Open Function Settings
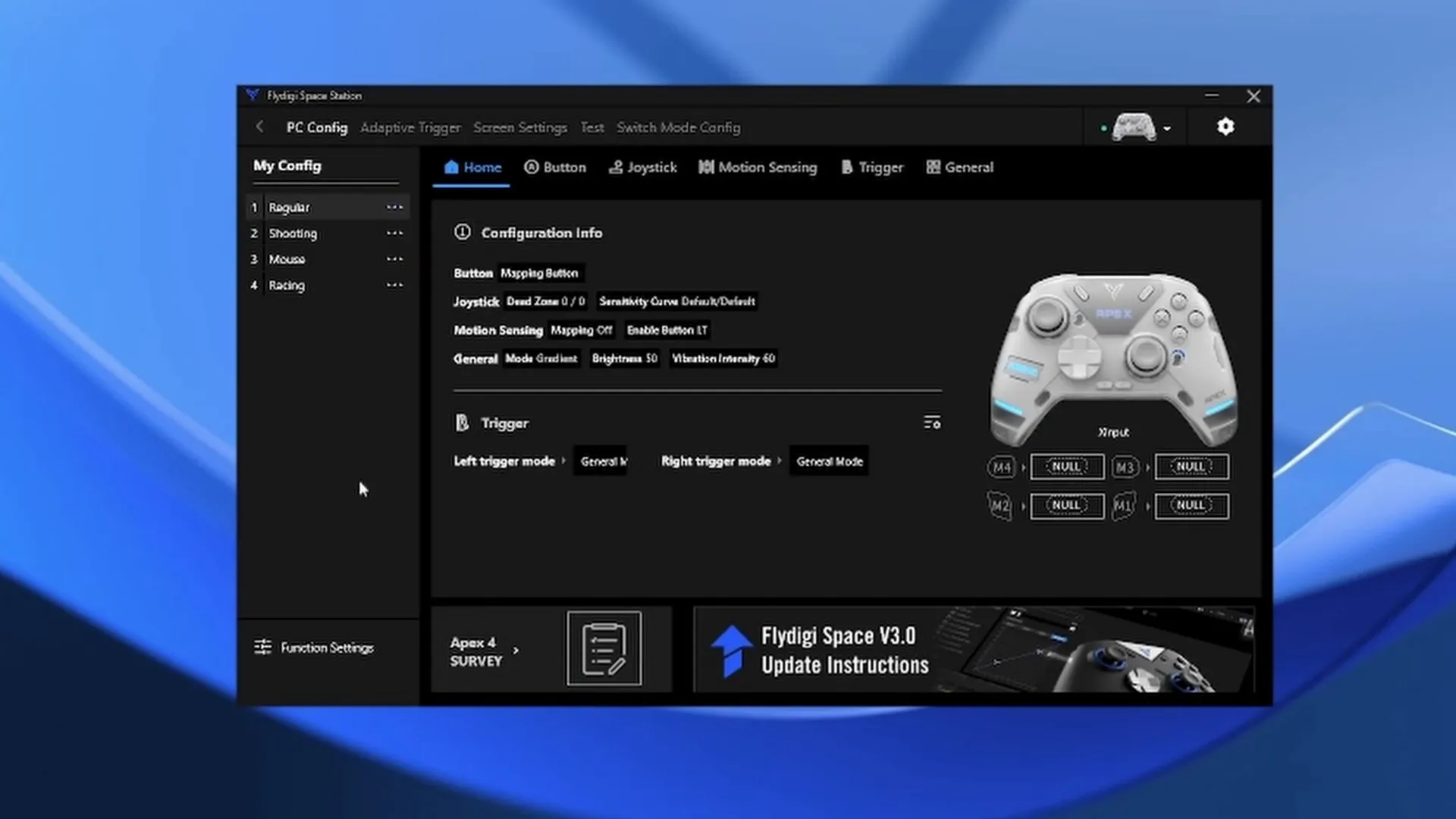This screenshot has height=819, width=1456. coord(314,648)
